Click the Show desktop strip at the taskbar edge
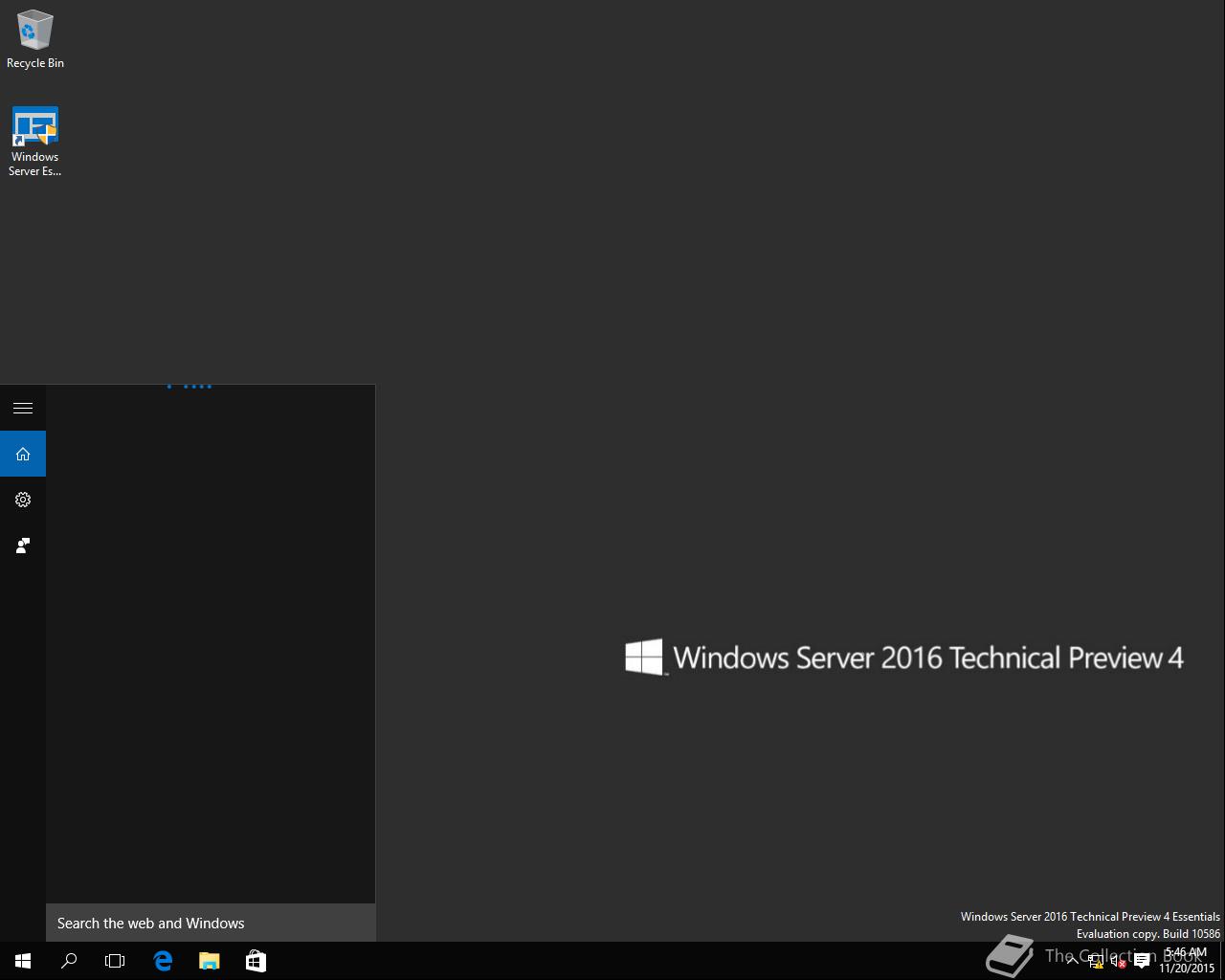1225x980 pixels. tap(1222, 961)
